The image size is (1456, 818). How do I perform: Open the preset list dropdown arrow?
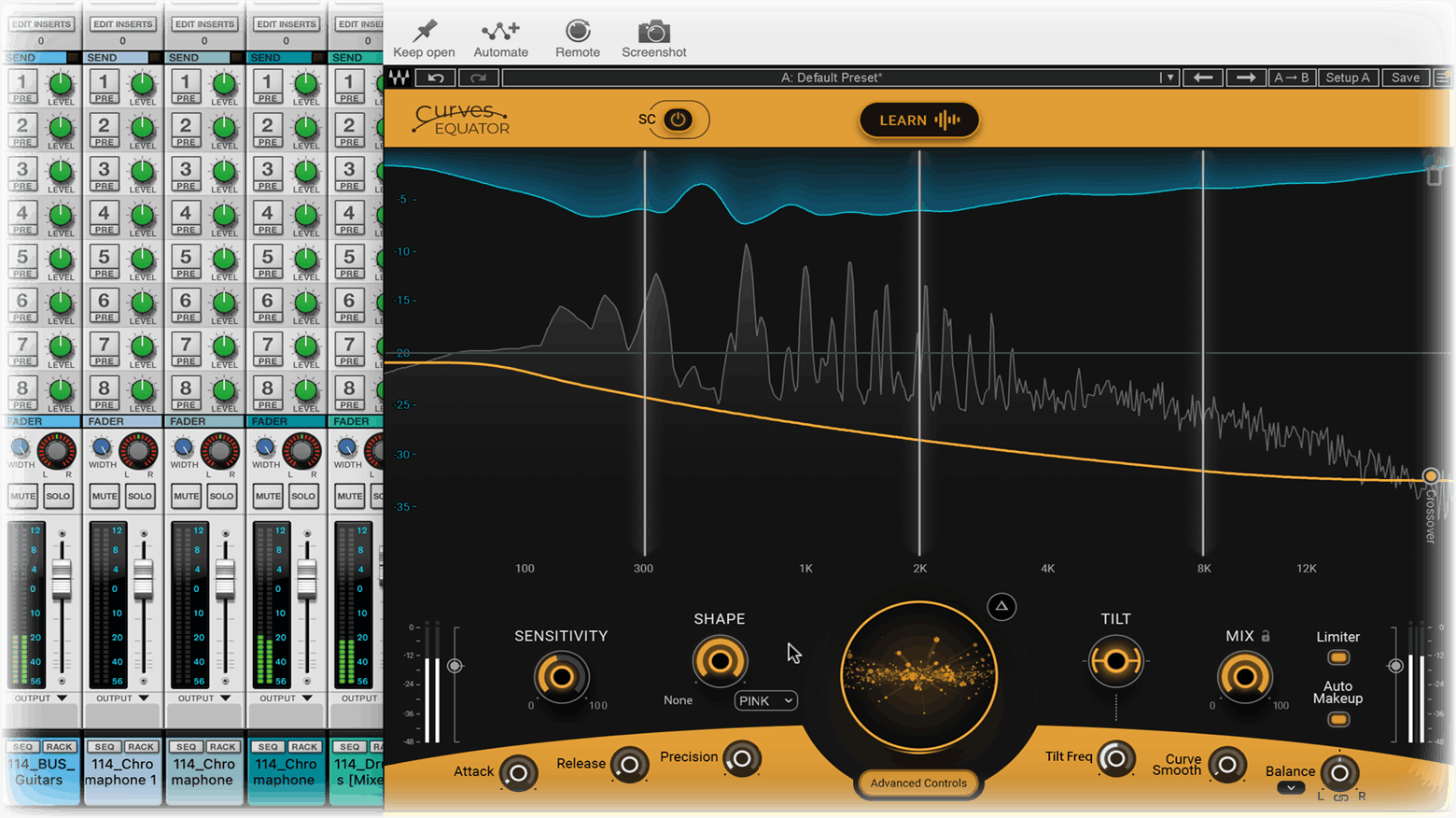pyautogui.click(x=1169, y=78)
